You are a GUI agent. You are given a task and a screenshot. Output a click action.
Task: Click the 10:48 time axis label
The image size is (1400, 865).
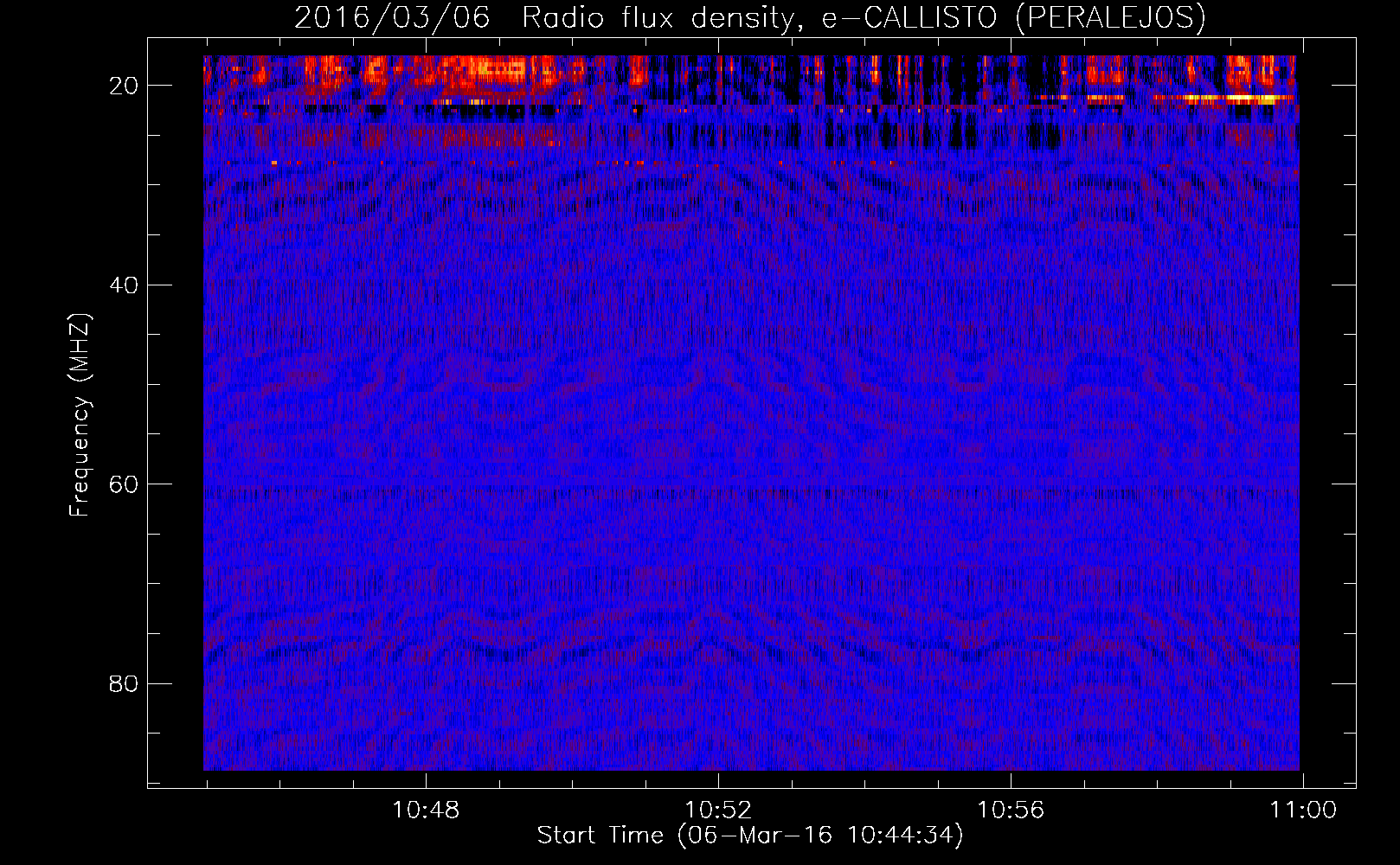pyautogui.click(x=426, y=811)
